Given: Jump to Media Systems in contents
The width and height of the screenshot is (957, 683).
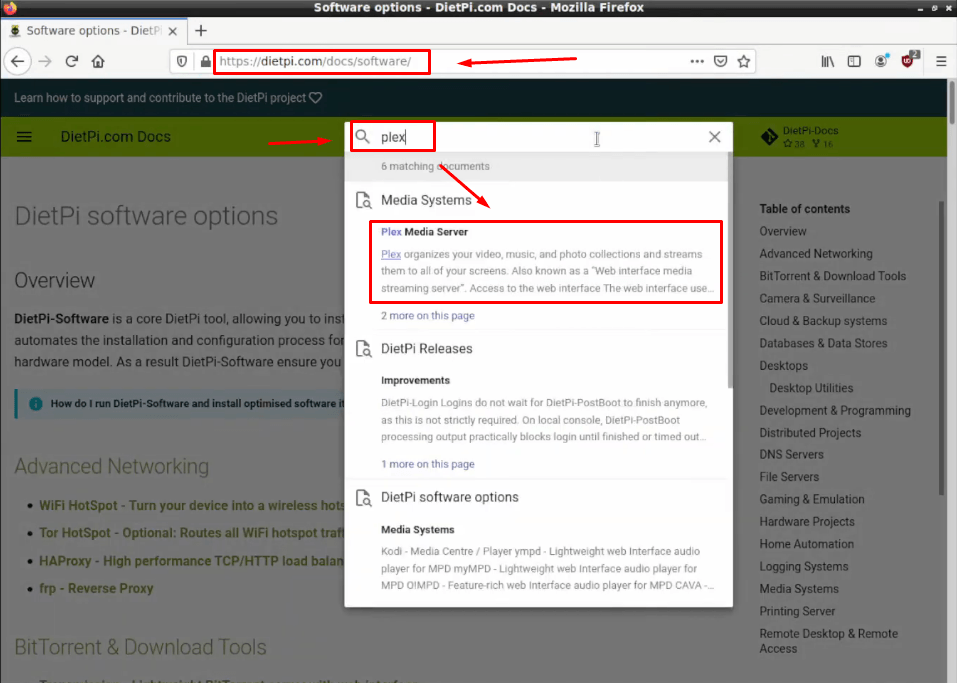Looking at the screenshot, I should tap(799, 589).
